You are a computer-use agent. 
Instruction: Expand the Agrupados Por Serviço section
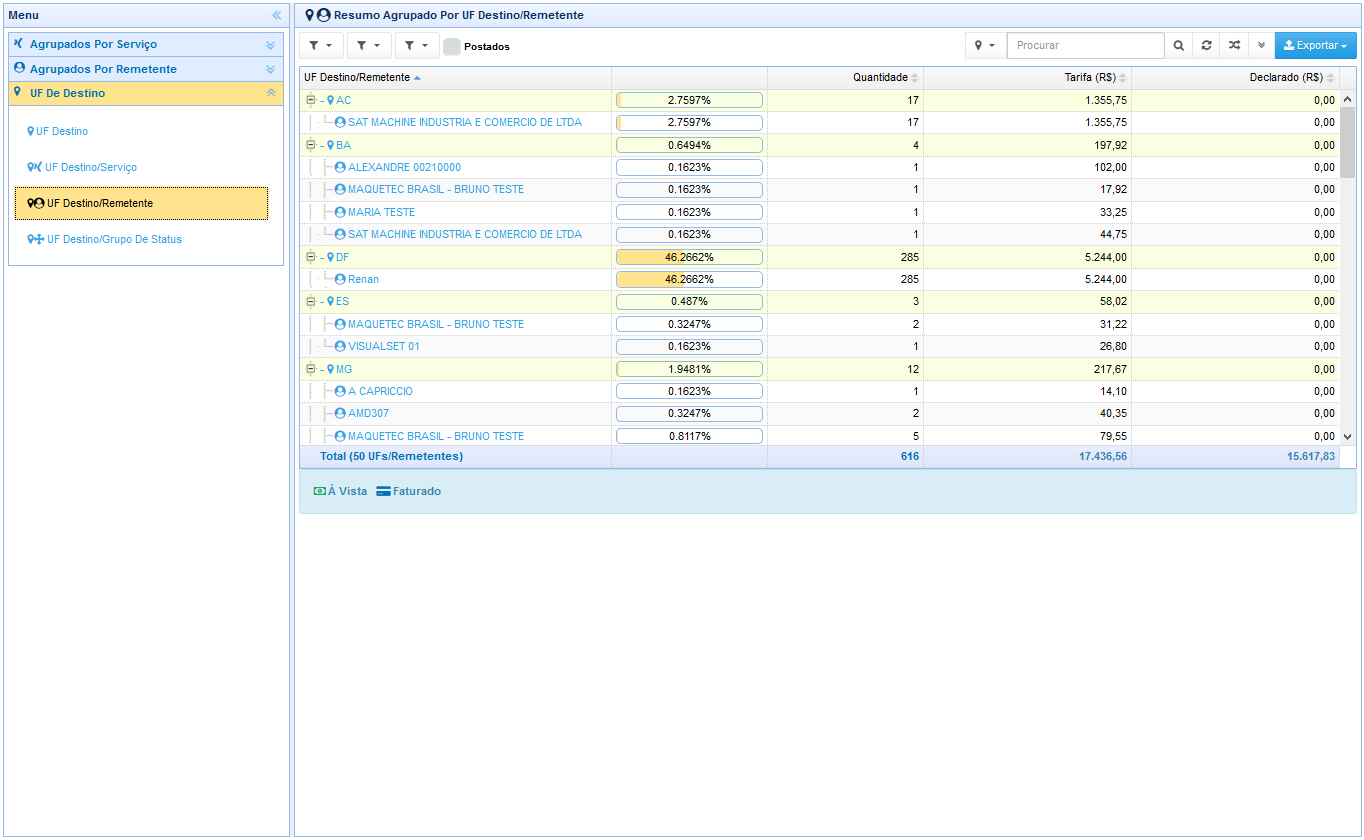[146, 45]
